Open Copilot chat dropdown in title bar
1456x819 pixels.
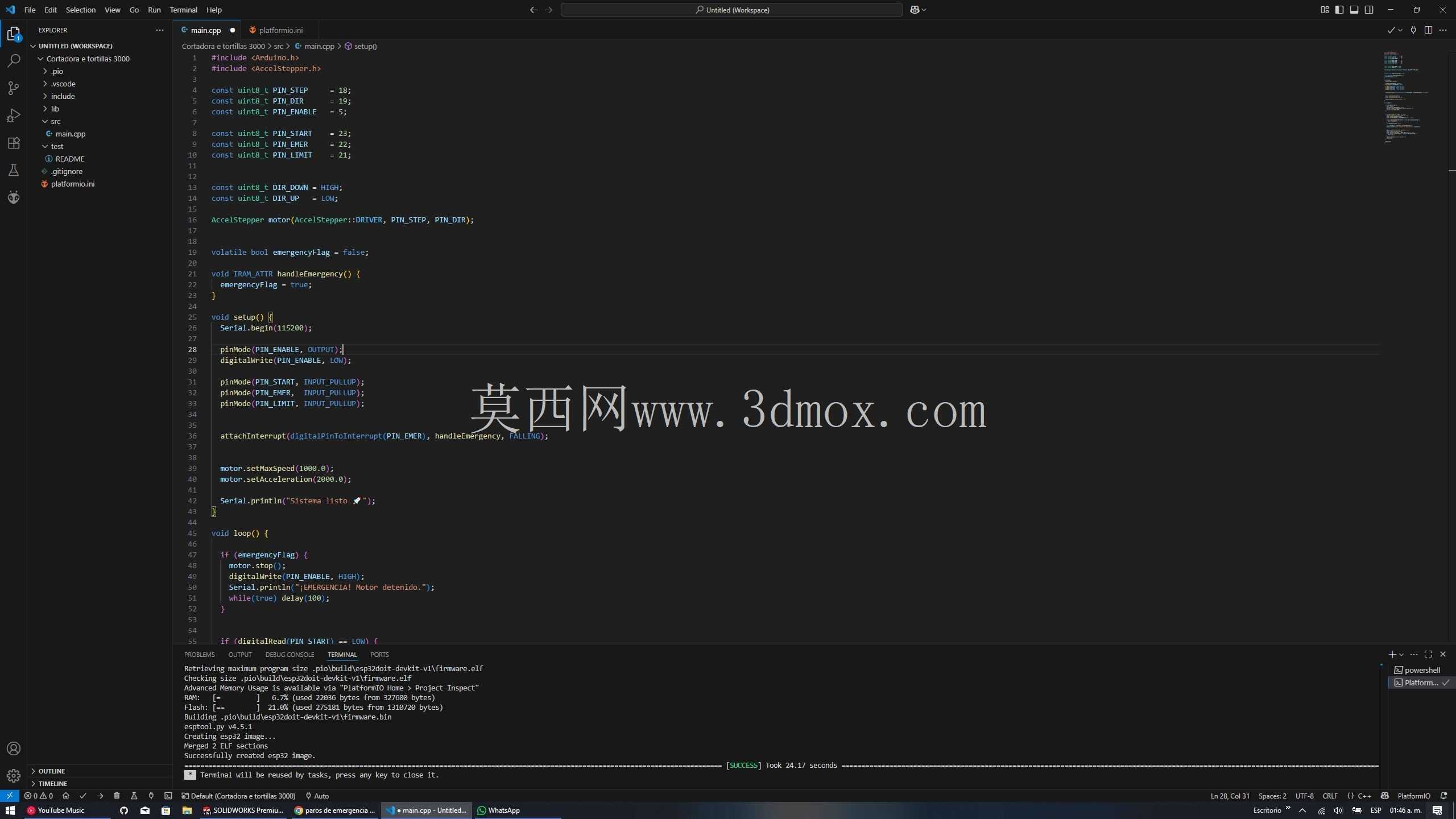[x=924, y=10]
